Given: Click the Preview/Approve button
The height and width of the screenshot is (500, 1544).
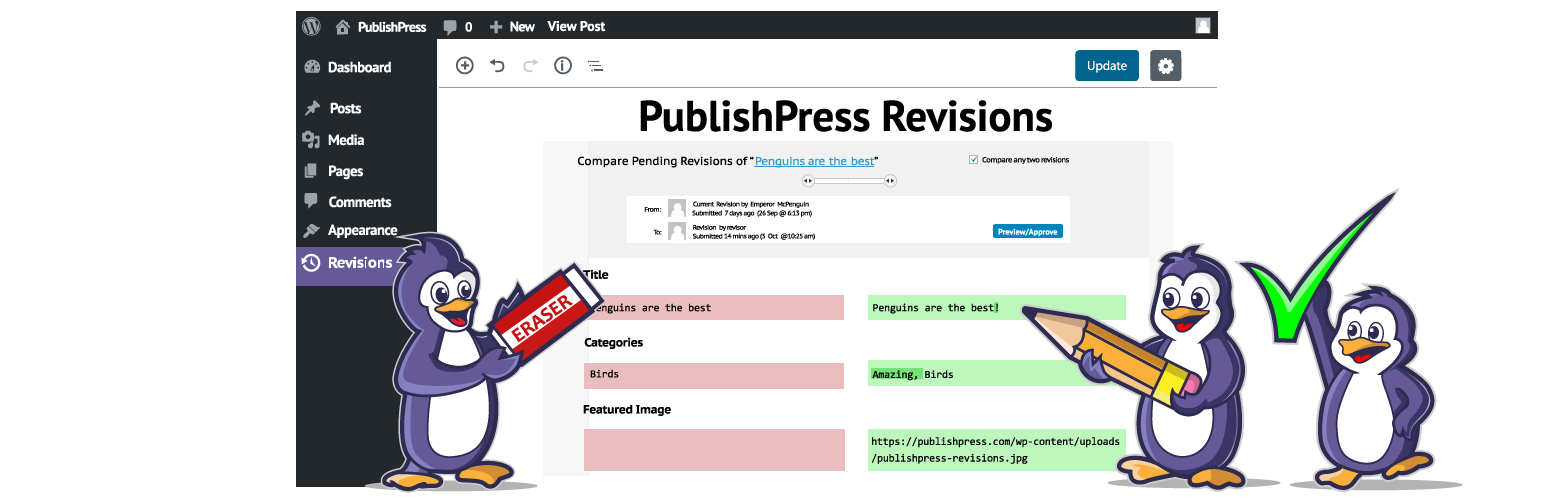Looking at the screenshot, I should (1028, 231).
